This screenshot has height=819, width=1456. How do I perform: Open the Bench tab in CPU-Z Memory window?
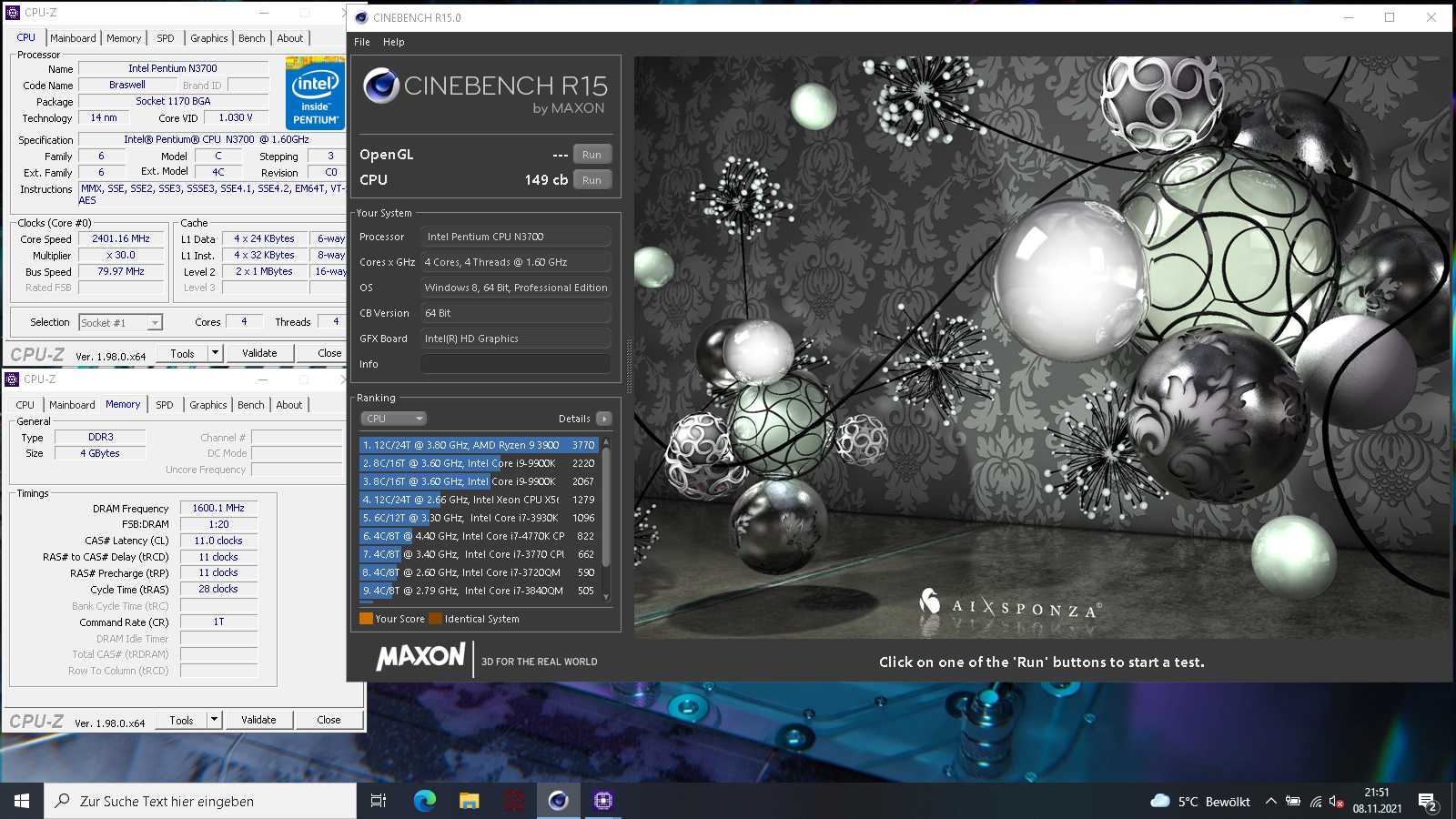(251, 405)
